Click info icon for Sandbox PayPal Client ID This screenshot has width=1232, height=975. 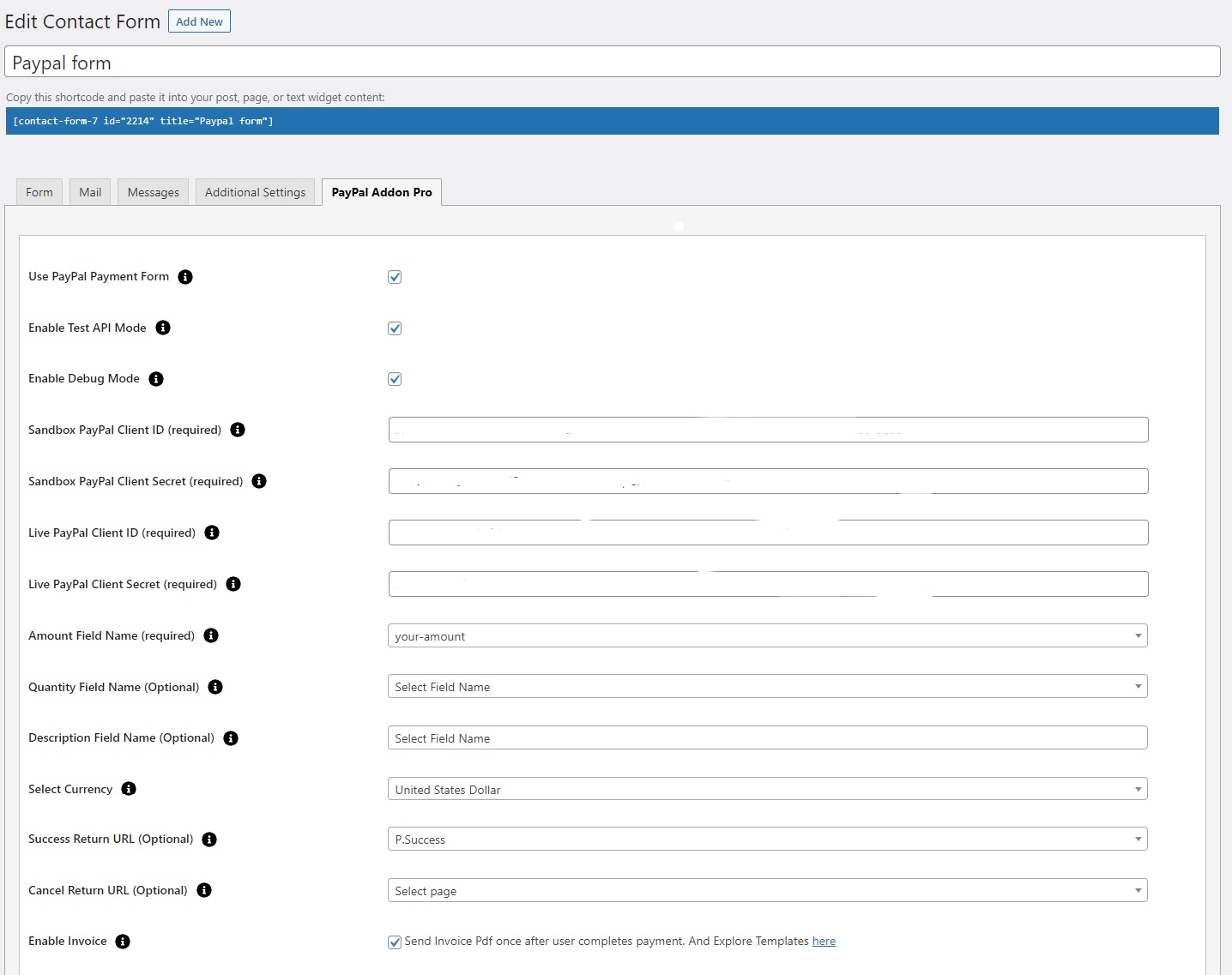[238, 430]
